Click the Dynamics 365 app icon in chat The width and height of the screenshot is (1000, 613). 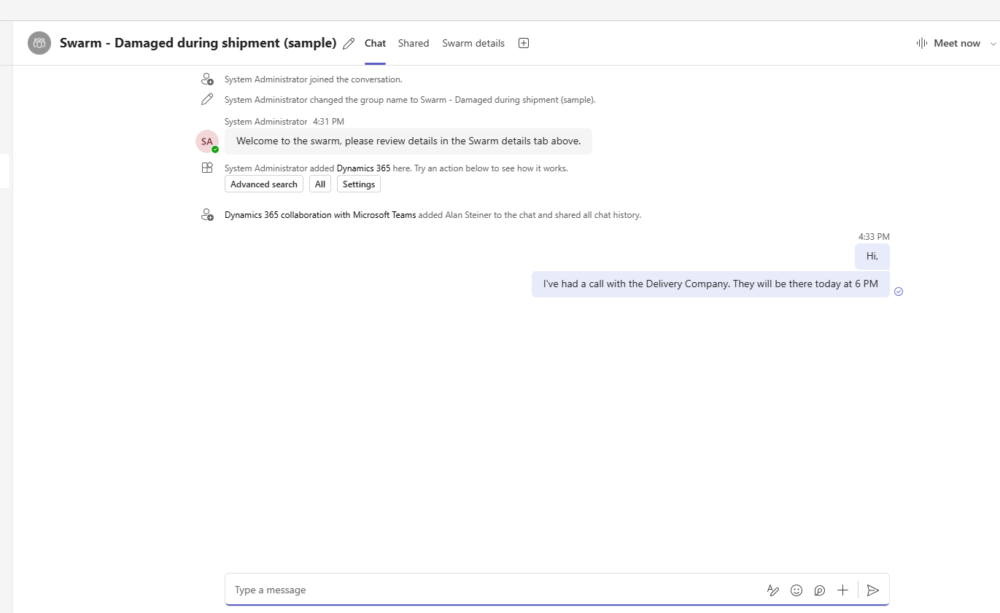[207, 168]
